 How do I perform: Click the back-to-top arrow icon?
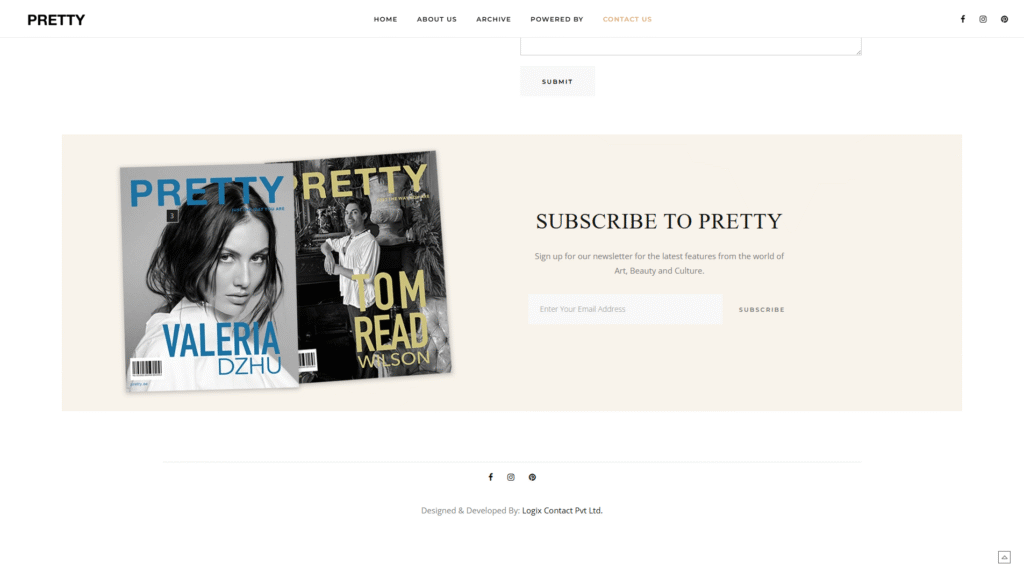pos(1004,557)
